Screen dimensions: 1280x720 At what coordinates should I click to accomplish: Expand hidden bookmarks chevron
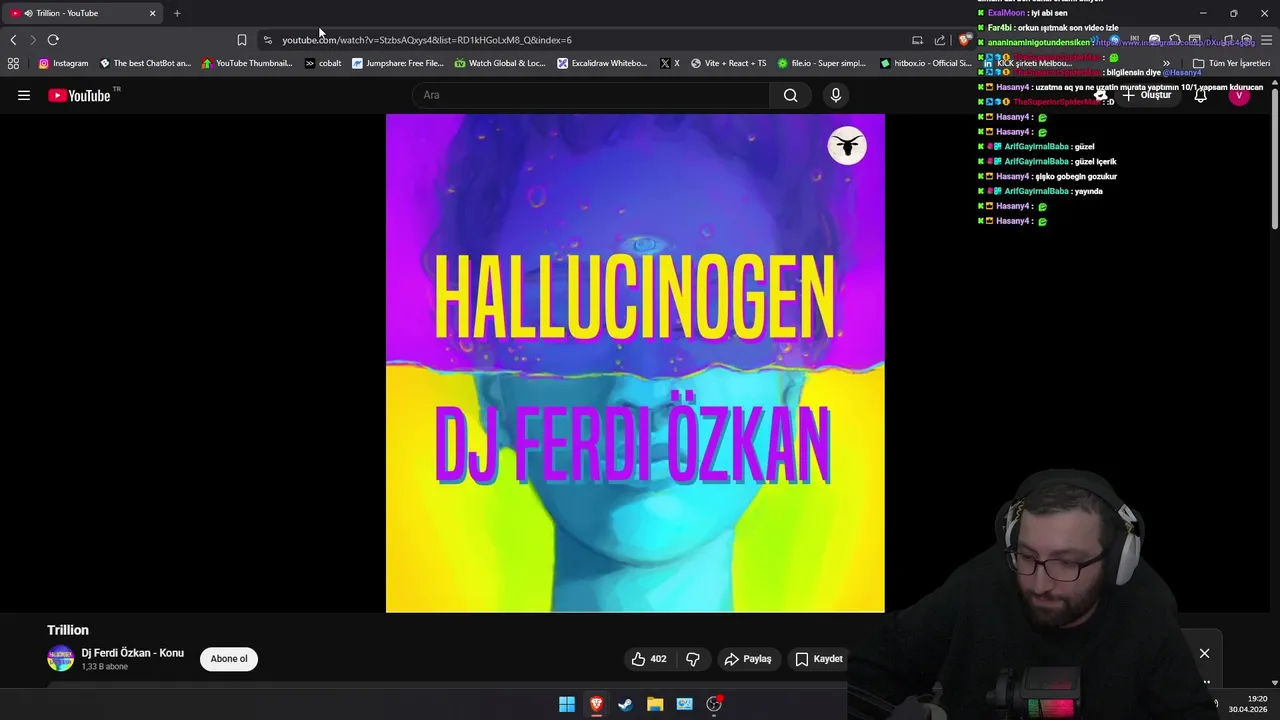point(1166,63)
